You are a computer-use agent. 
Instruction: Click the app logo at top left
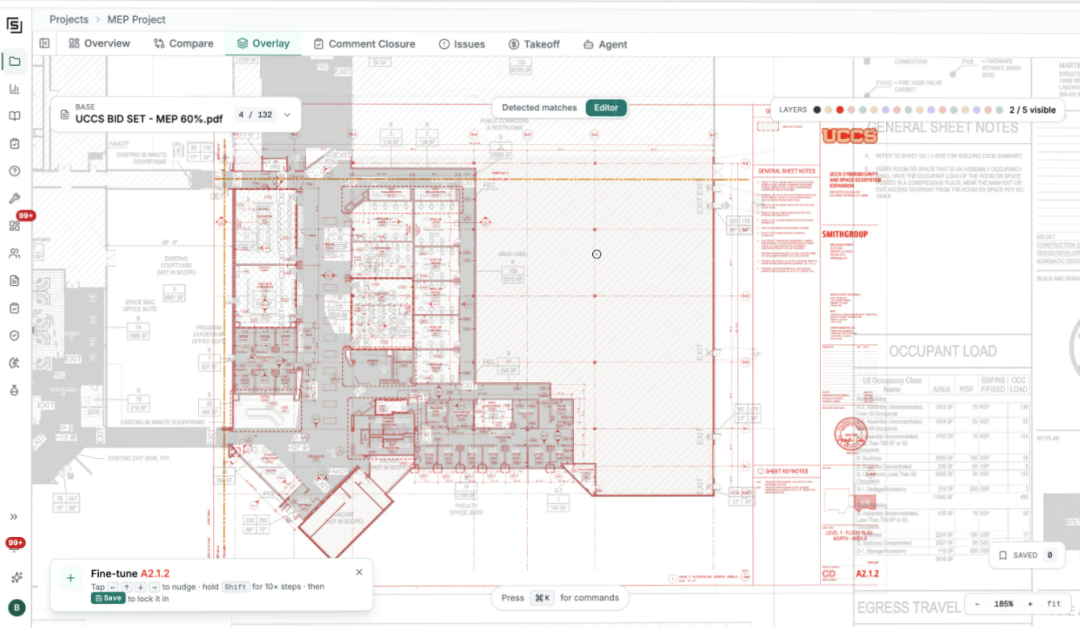pyautogui.click(x=14, y=25)
